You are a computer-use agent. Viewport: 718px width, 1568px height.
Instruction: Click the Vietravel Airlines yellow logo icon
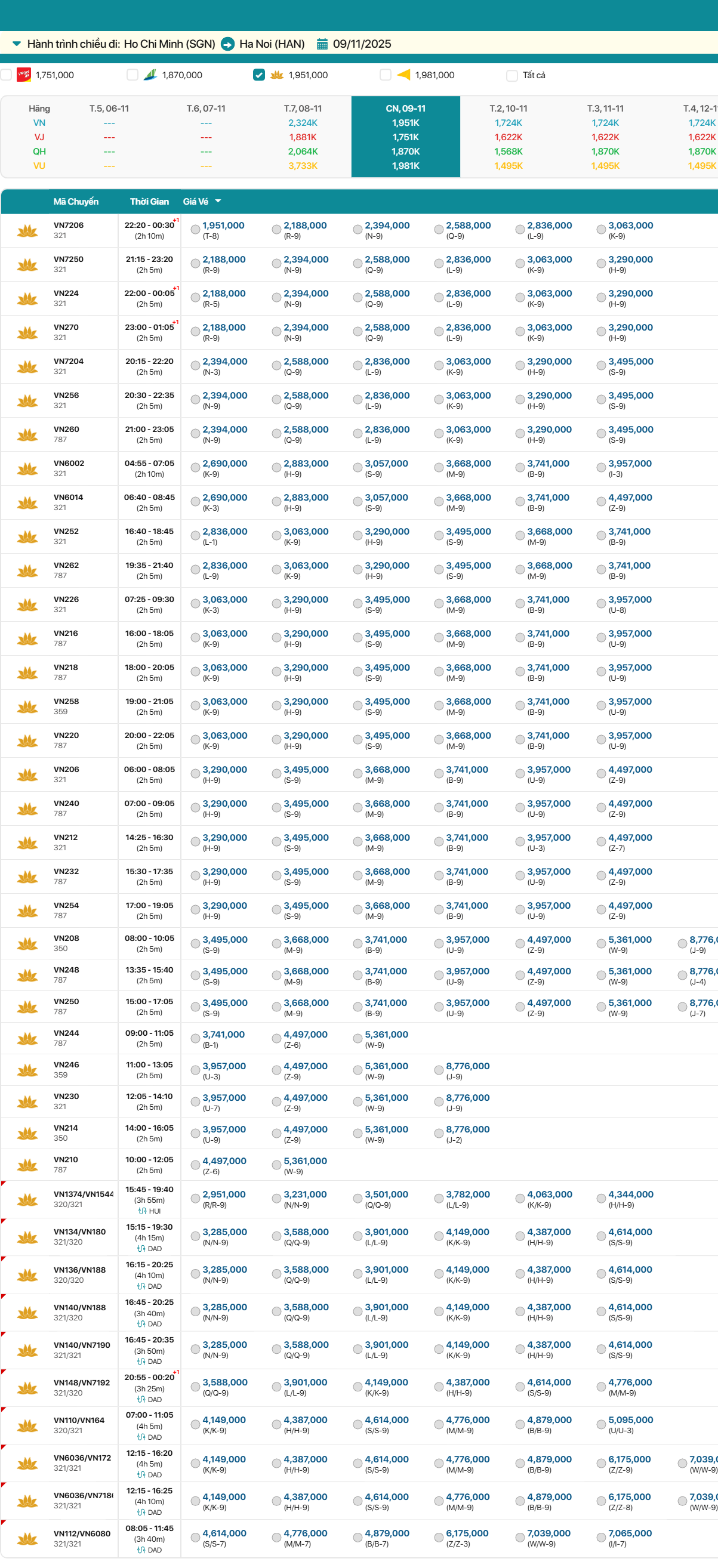click(403, 75)
